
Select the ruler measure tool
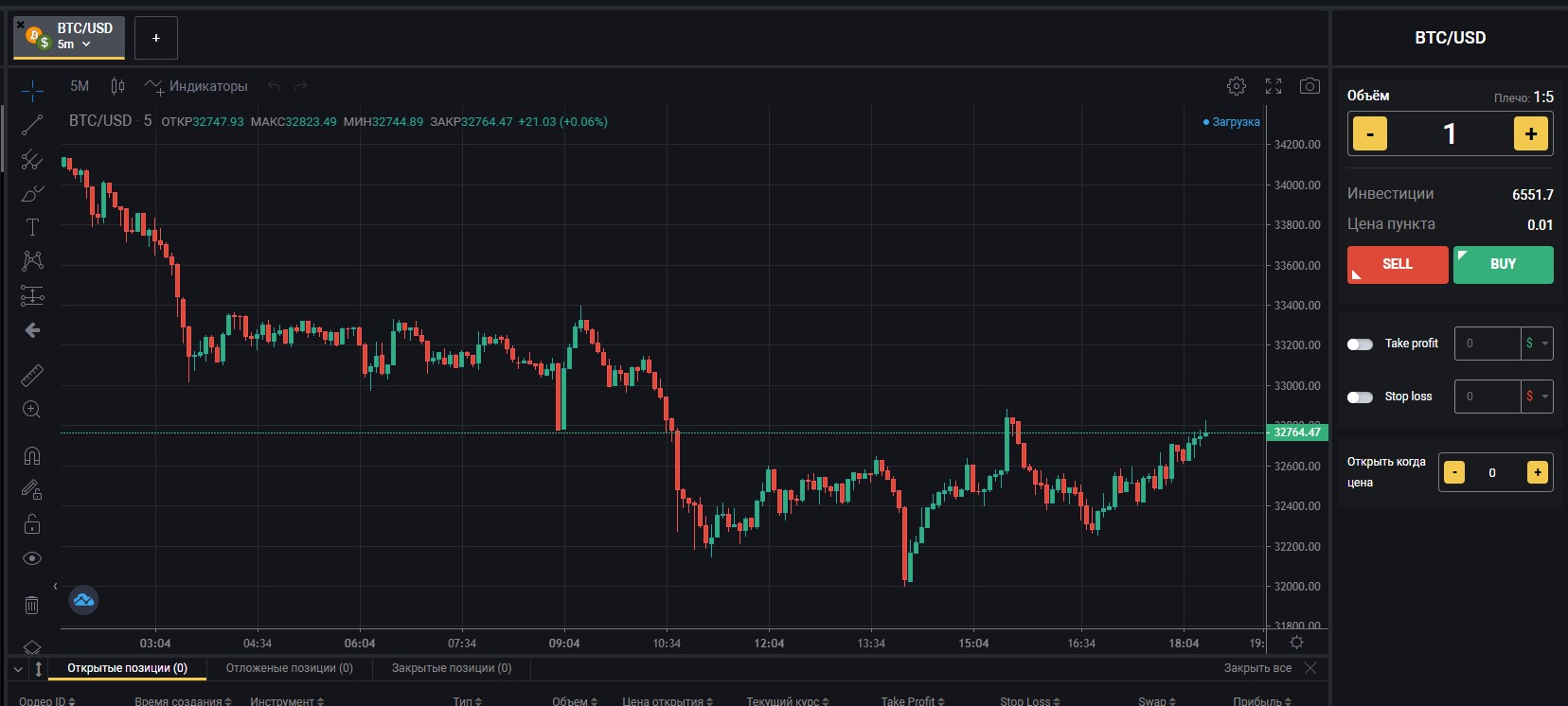pos(32,376)
